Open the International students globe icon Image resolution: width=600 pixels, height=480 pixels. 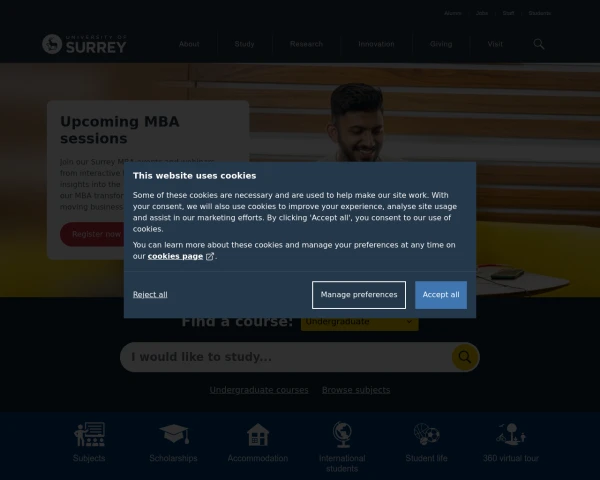coord(342,434)
